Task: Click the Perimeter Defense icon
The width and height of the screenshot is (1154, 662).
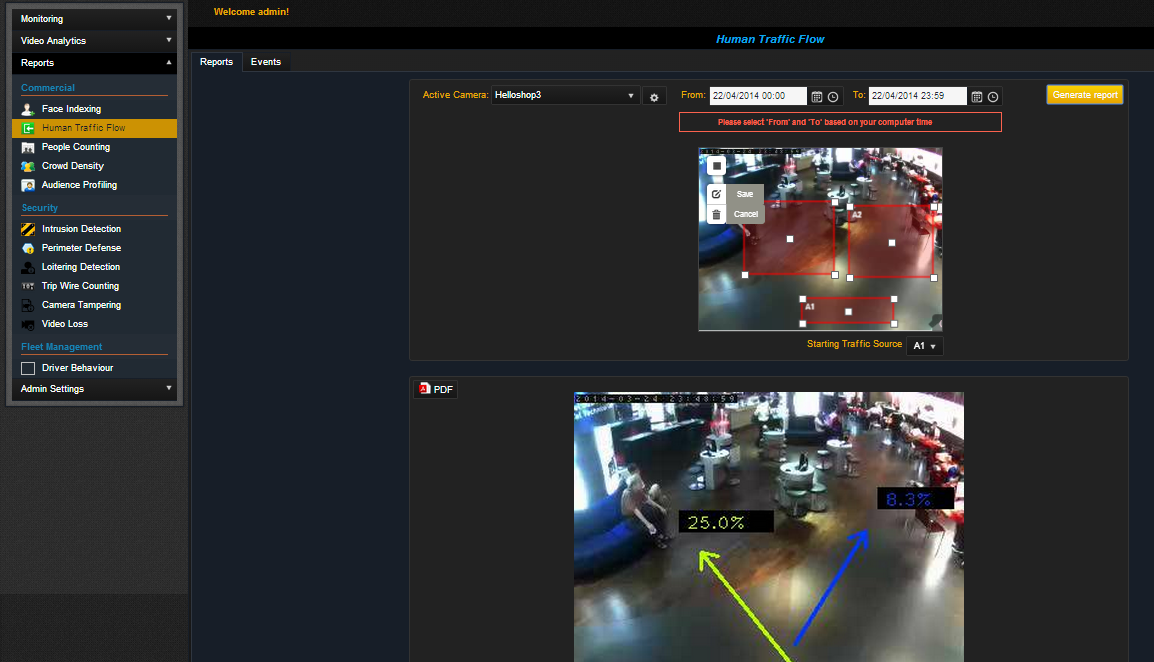Action: [28, 248]
